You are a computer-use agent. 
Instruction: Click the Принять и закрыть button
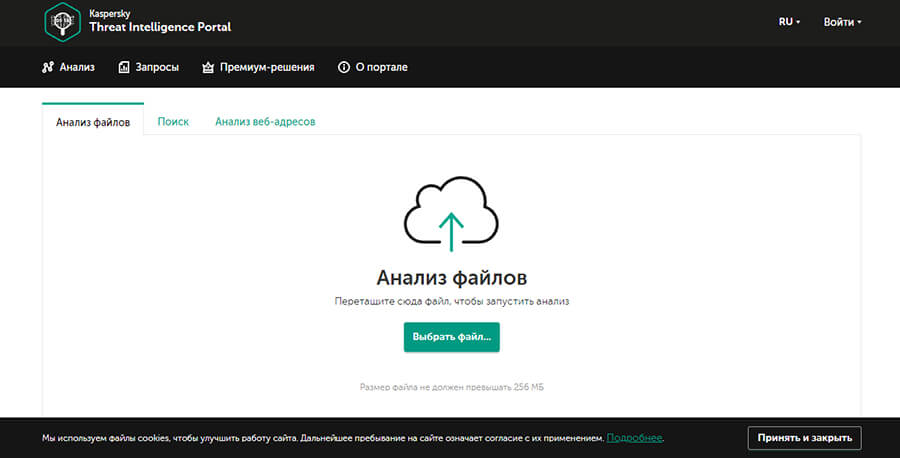(804, 438)
